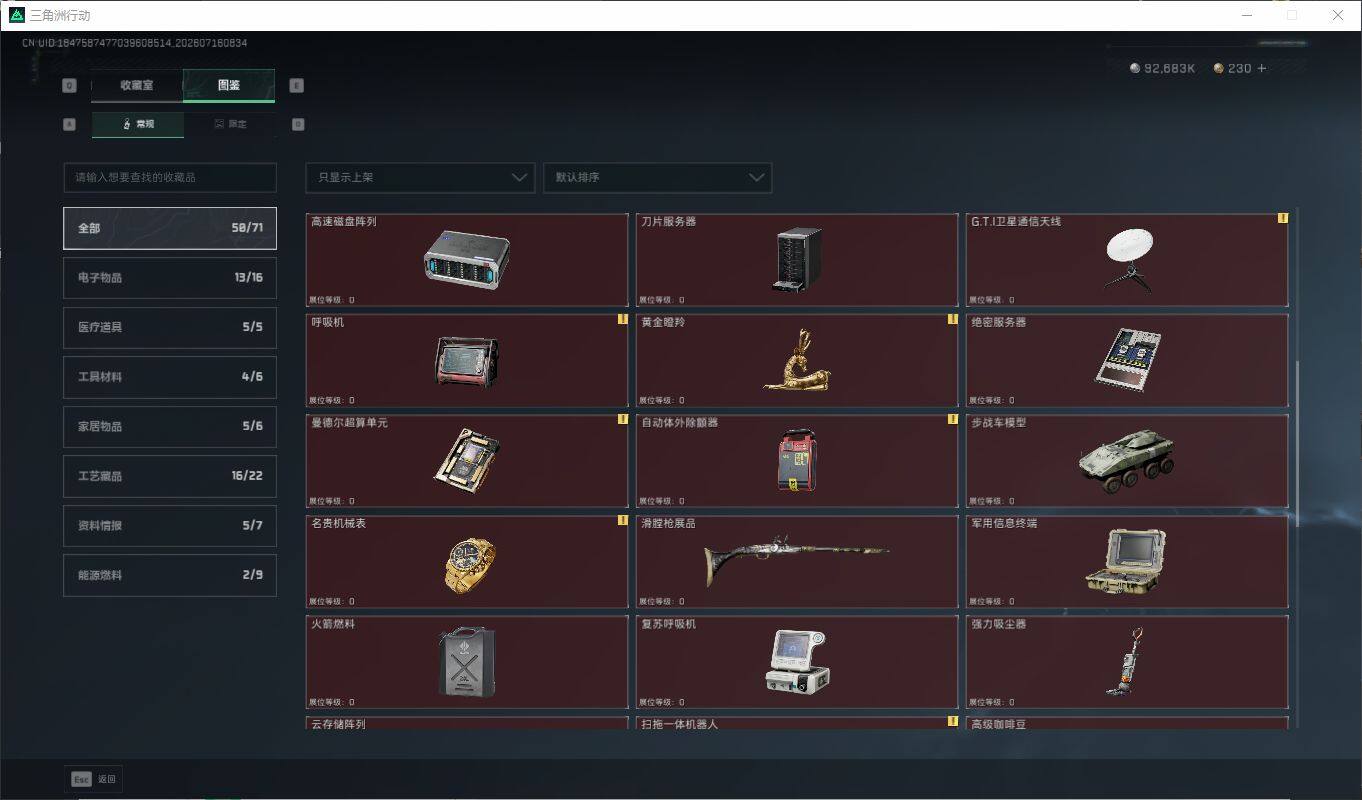Image resolution: width=1362 pixels, height=800 pixels.
Task: Open the 默认排序 sorting dropdown
Action: point(657,177)
